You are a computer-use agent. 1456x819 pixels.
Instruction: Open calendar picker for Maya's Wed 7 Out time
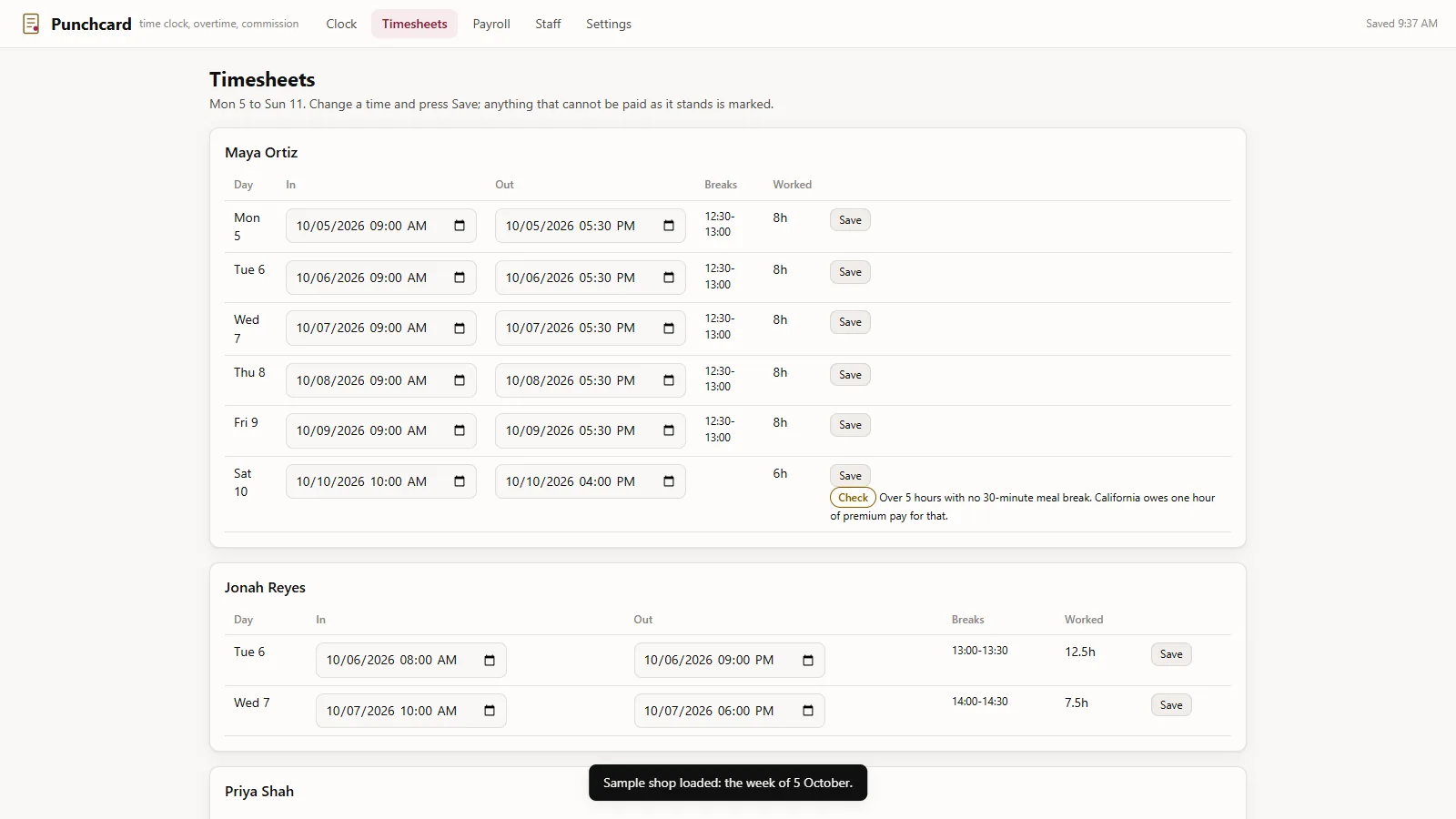point(669,328)
